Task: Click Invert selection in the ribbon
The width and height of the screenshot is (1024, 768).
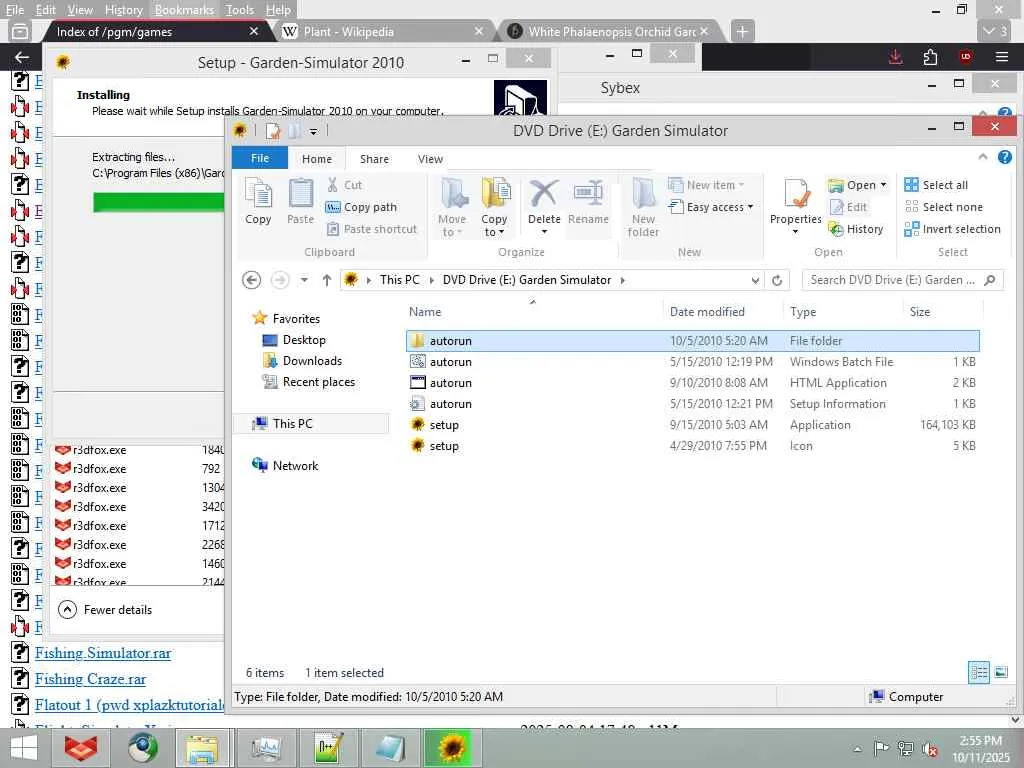Action: click(952, 229)
